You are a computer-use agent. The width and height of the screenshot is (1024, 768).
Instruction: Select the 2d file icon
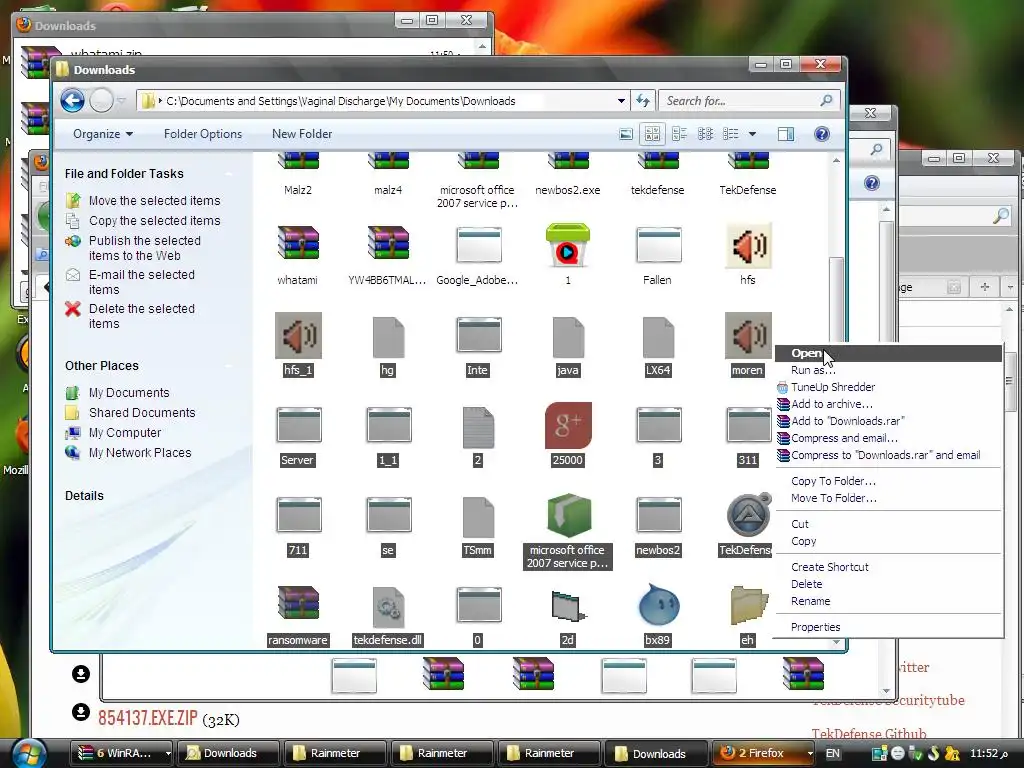pyautogui.click(x=568, y=605)
